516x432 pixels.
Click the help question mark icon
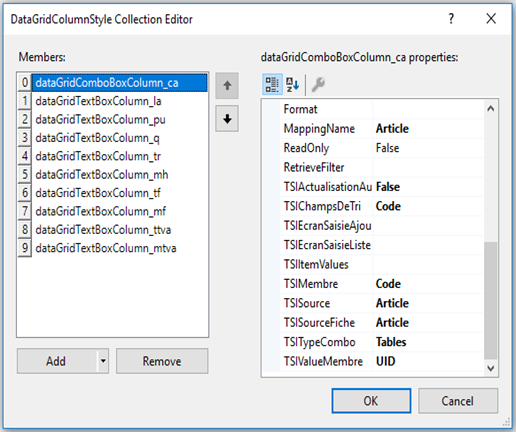(x=451, y=19)
